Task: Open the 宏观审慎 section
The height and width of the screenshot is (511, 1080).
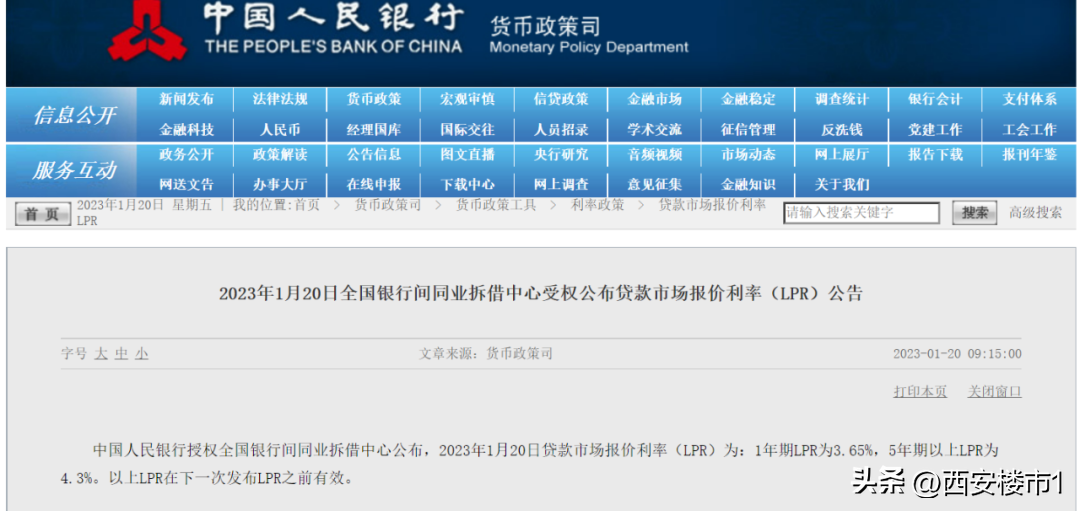Action: (468, 100)
